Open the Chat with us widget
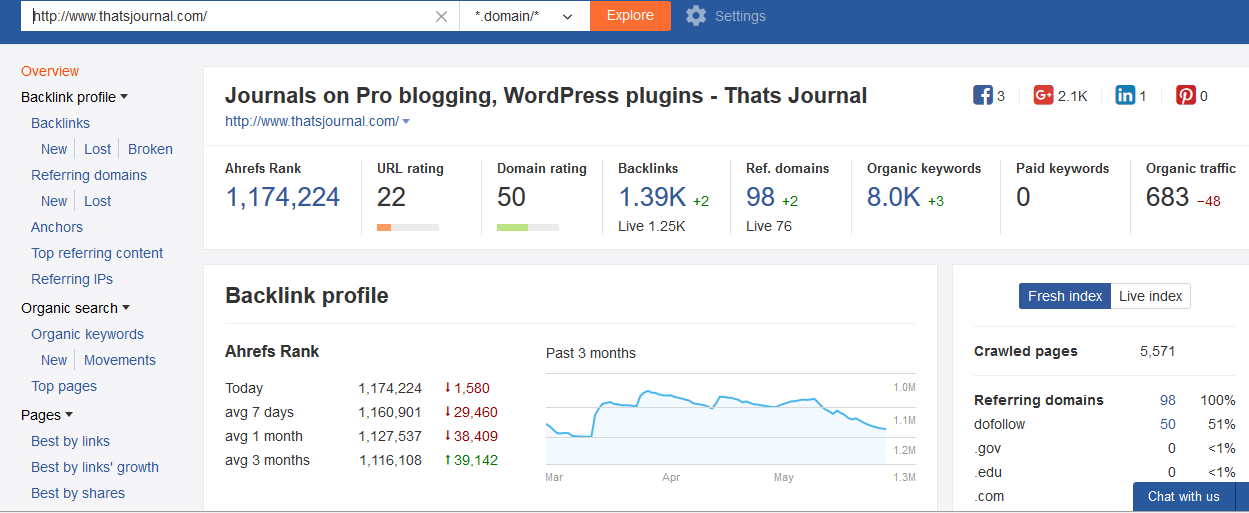The image size is (1249, 513). pos(1184,497)
